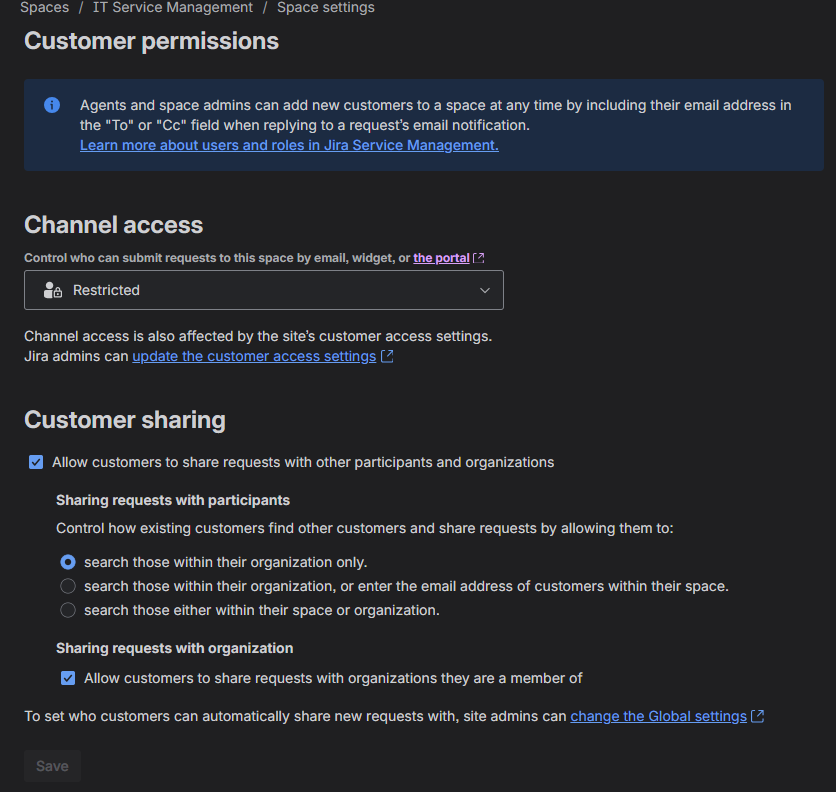Viewport: 836px width, 792px height.
Task: Open change the Global settings link
Action: (x=658, y=716)
